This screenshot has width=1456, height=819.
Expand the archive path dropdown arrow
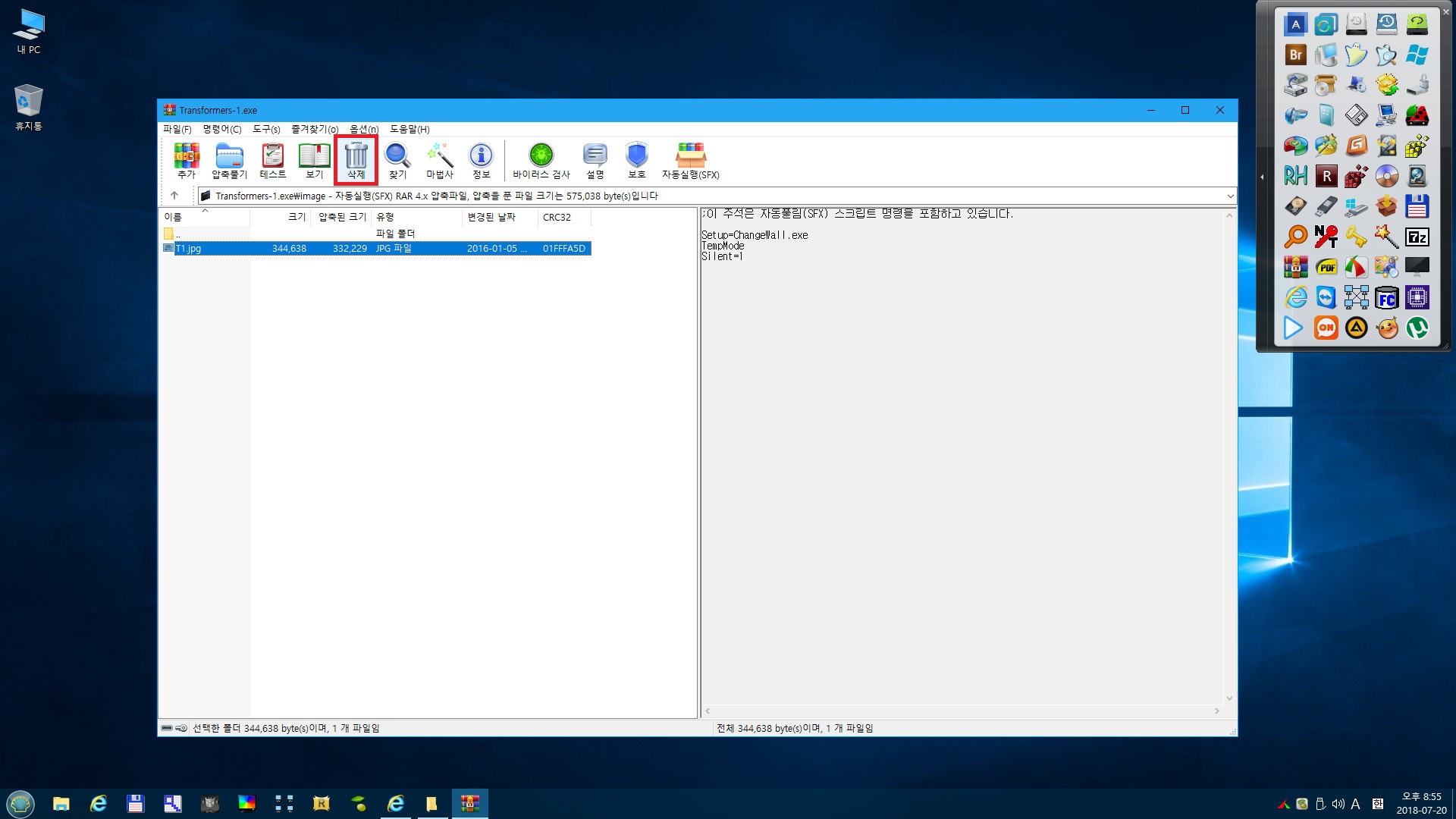[x=1230, y=196]
